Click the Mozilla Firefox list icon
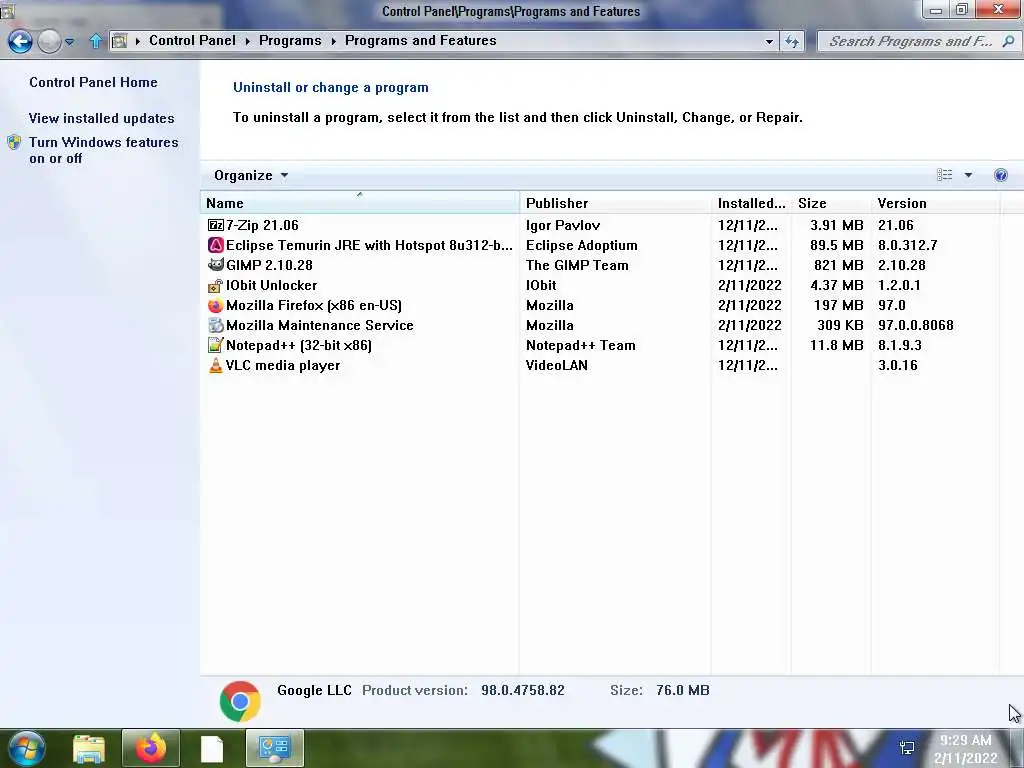 click(216, 306)
